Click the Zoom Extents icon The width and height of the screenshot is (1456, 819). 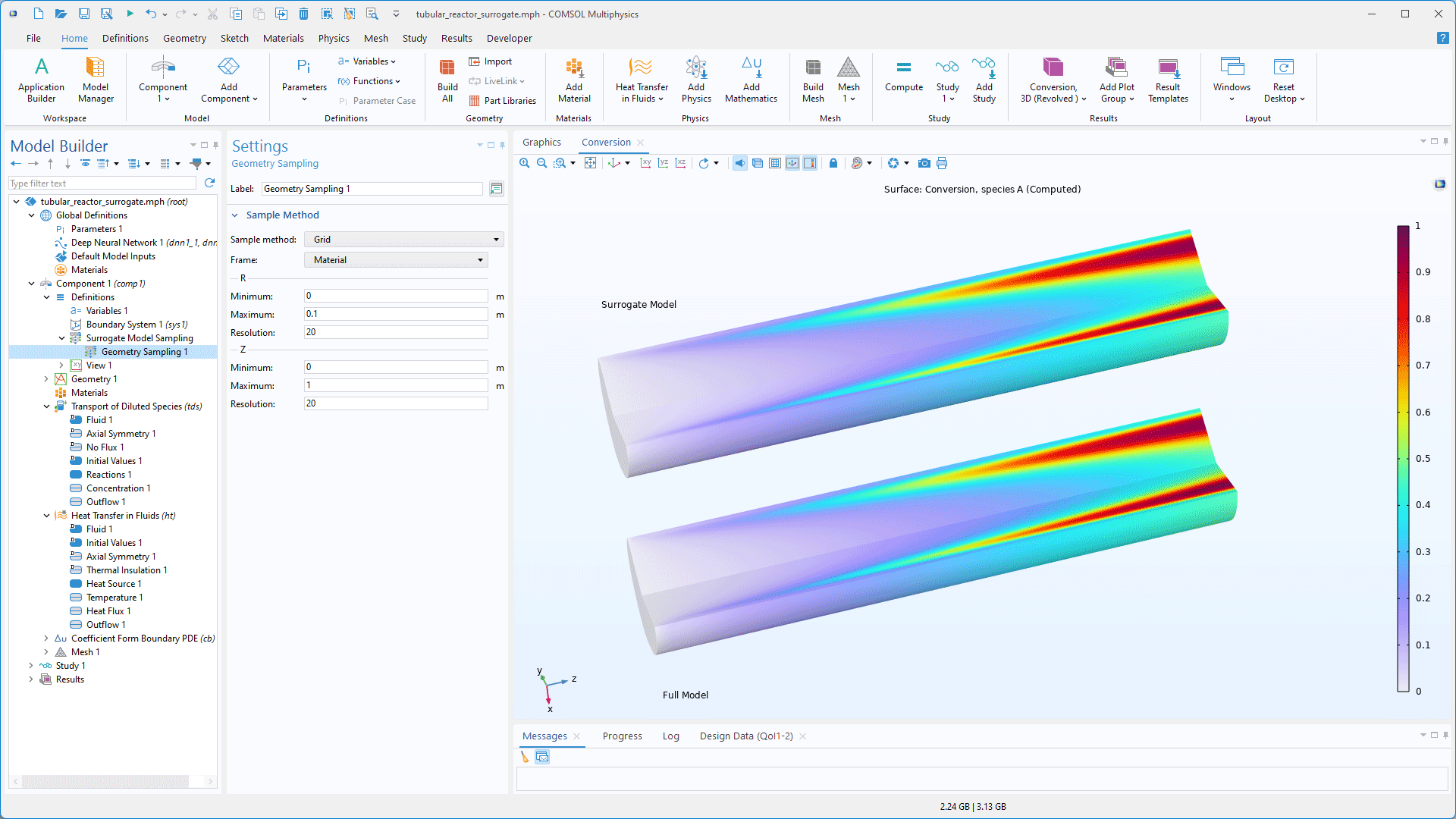(590, 163)
